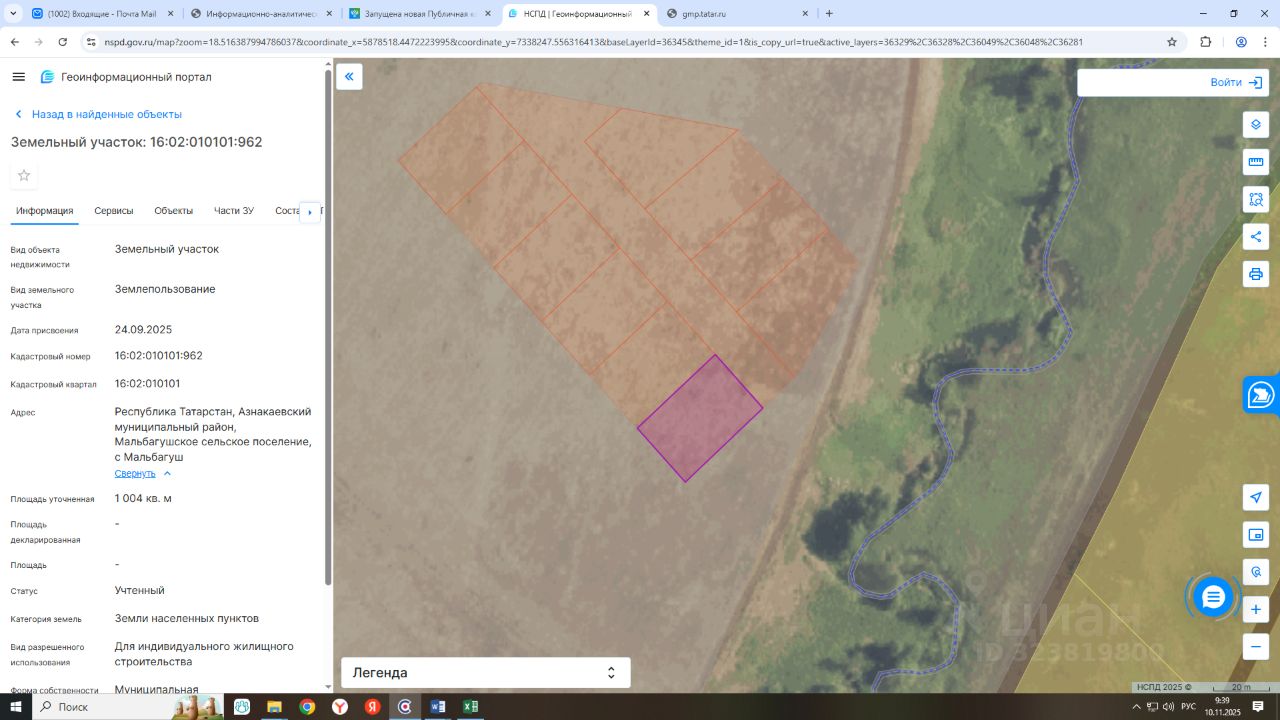
Task: Select the status value Учтенный
Action: pos(140,591)
